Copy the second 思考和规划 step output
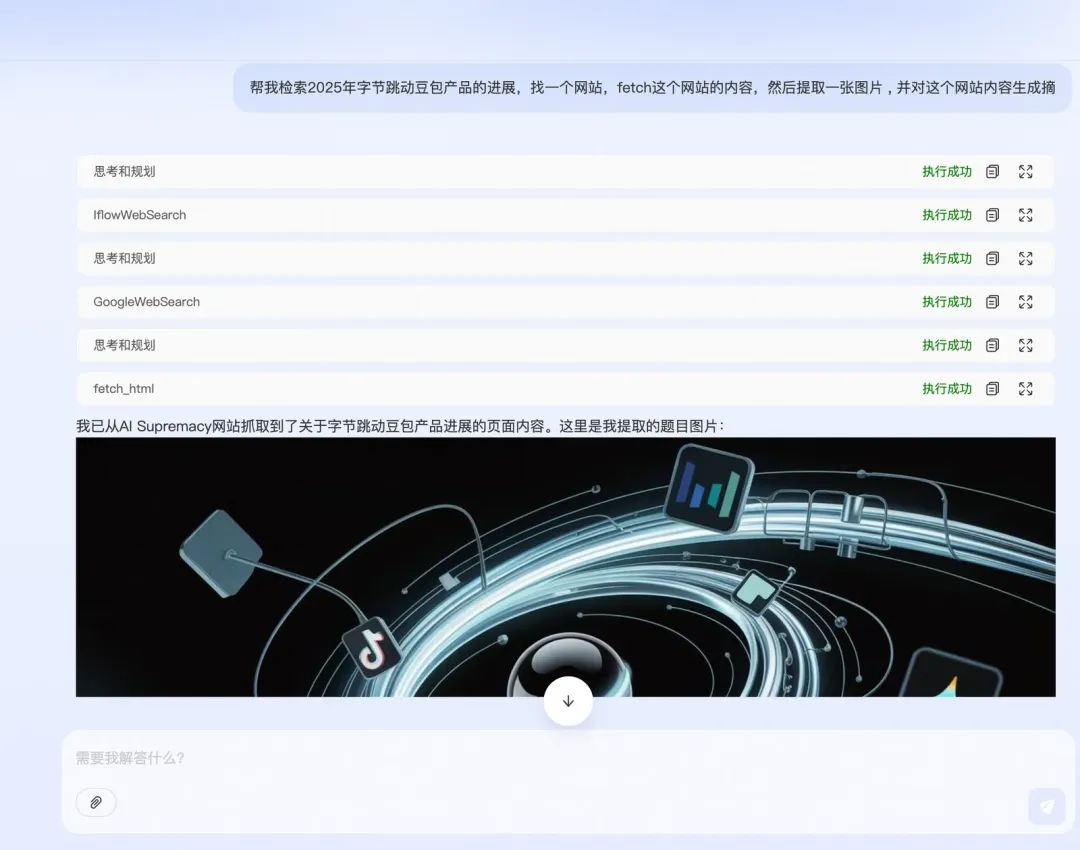This screenshot has height=850, width=1080. [992, 258]
